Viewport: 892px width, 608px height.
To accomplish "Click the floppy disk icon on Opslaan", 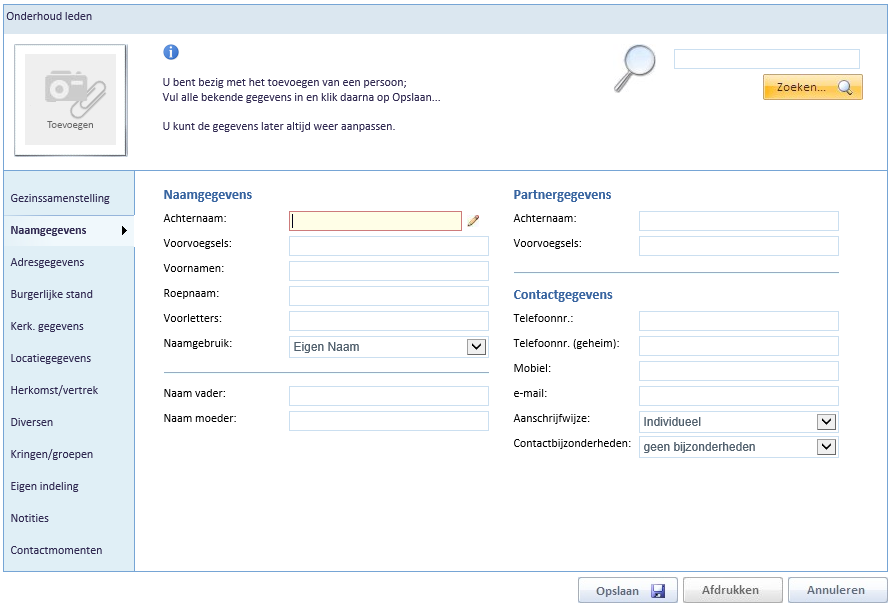I will tap(658, 591).
